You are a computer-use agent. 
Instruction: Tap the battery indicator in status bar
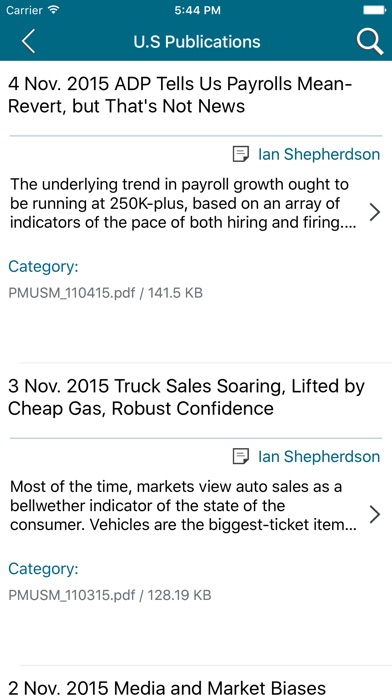tap(374, 10)
